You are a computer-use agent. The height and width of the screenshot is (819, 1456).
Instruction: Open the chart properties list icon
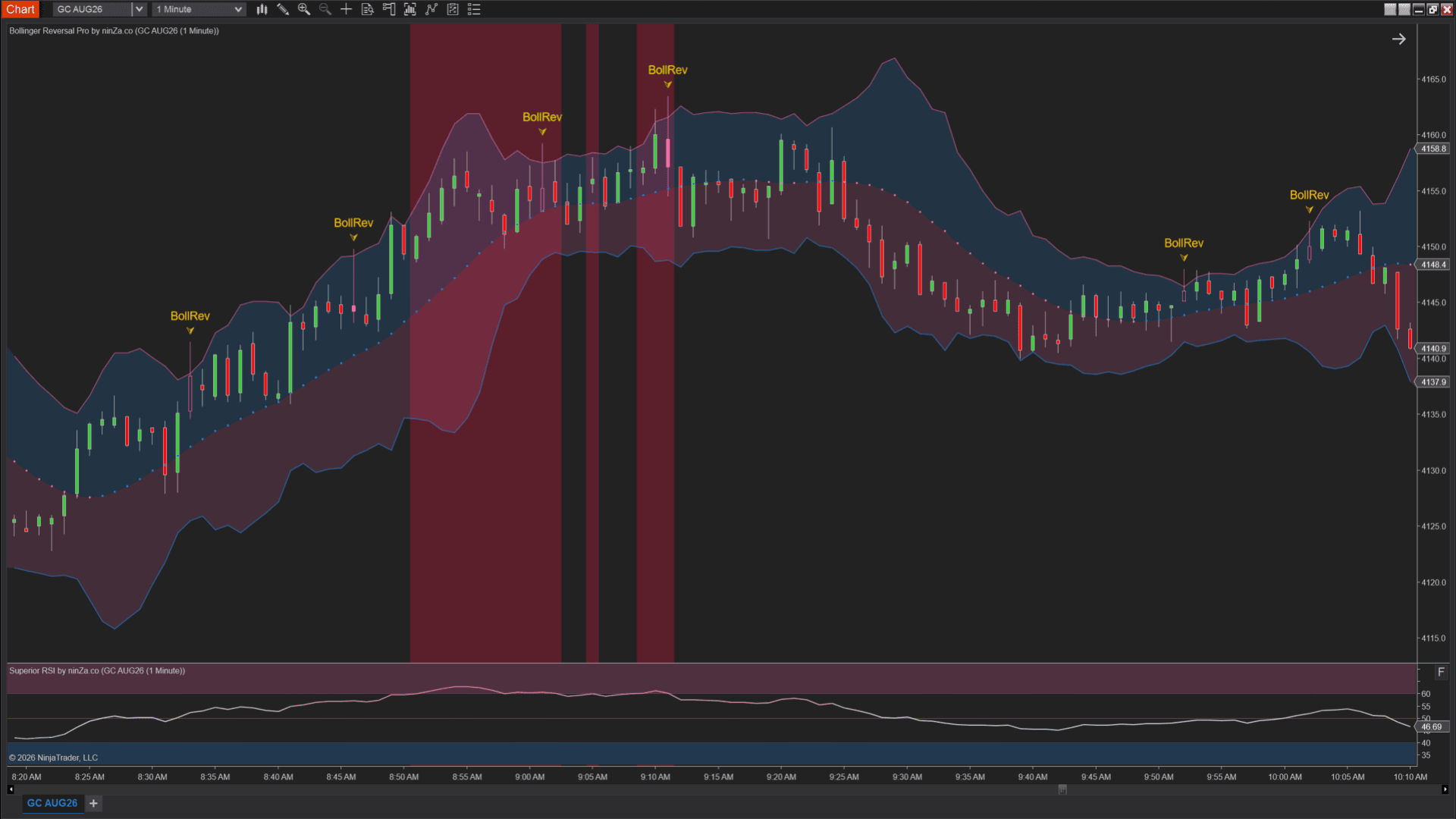point(474,9)
